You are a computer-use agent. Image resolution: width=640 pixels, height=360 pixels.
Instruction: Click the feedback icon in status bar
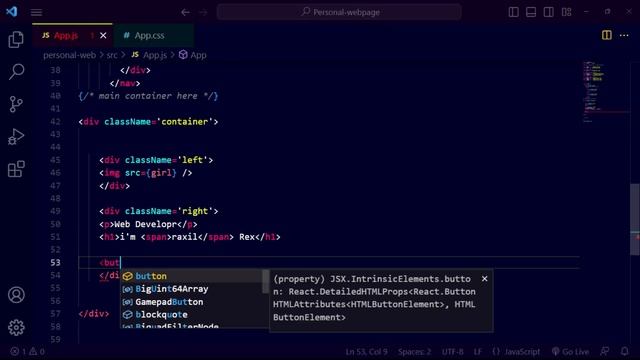[x=605, y=351]
